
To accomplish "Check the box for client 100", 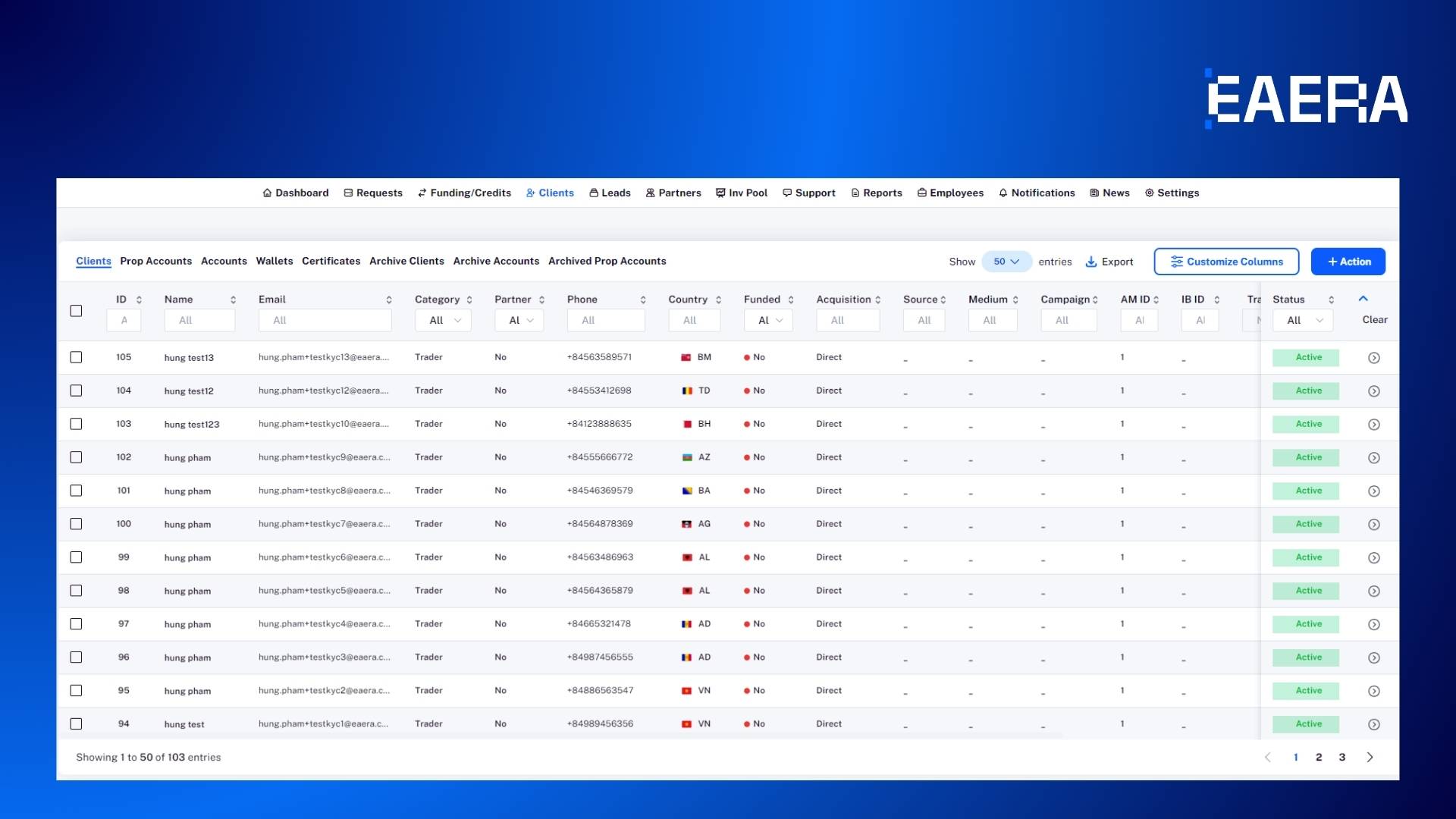I will (x=76, y=524).
